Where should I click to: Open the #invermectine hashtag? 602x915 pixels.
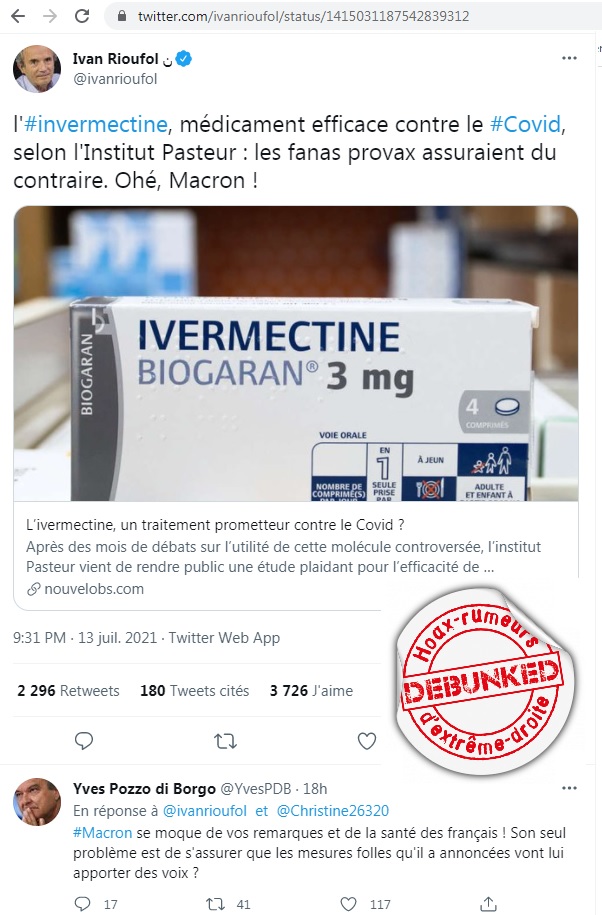pyautogui.click(x=96, y=124)
